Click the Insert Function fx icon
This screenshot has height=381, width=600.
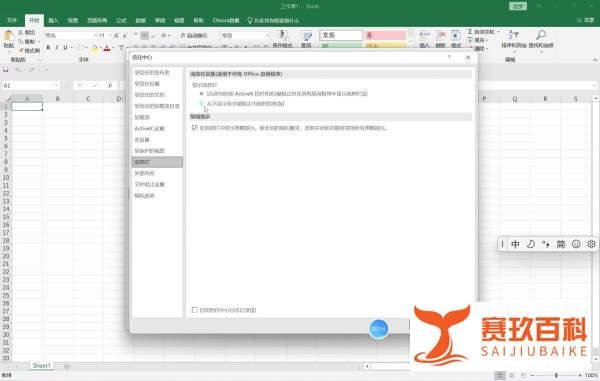click(x=110, y=85)
